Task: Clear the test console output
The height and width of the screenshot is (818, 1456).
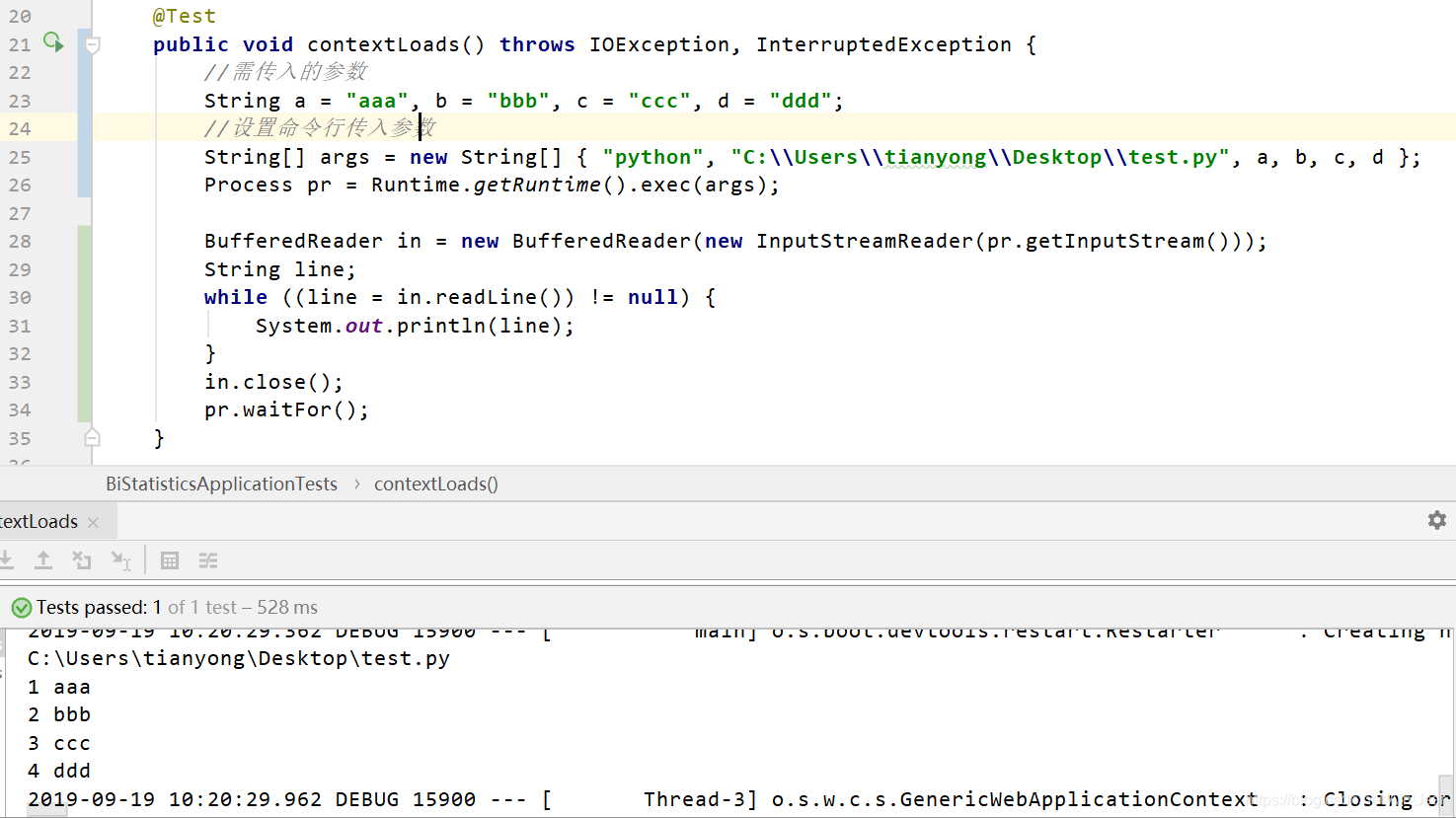Action: pos(82,560)
